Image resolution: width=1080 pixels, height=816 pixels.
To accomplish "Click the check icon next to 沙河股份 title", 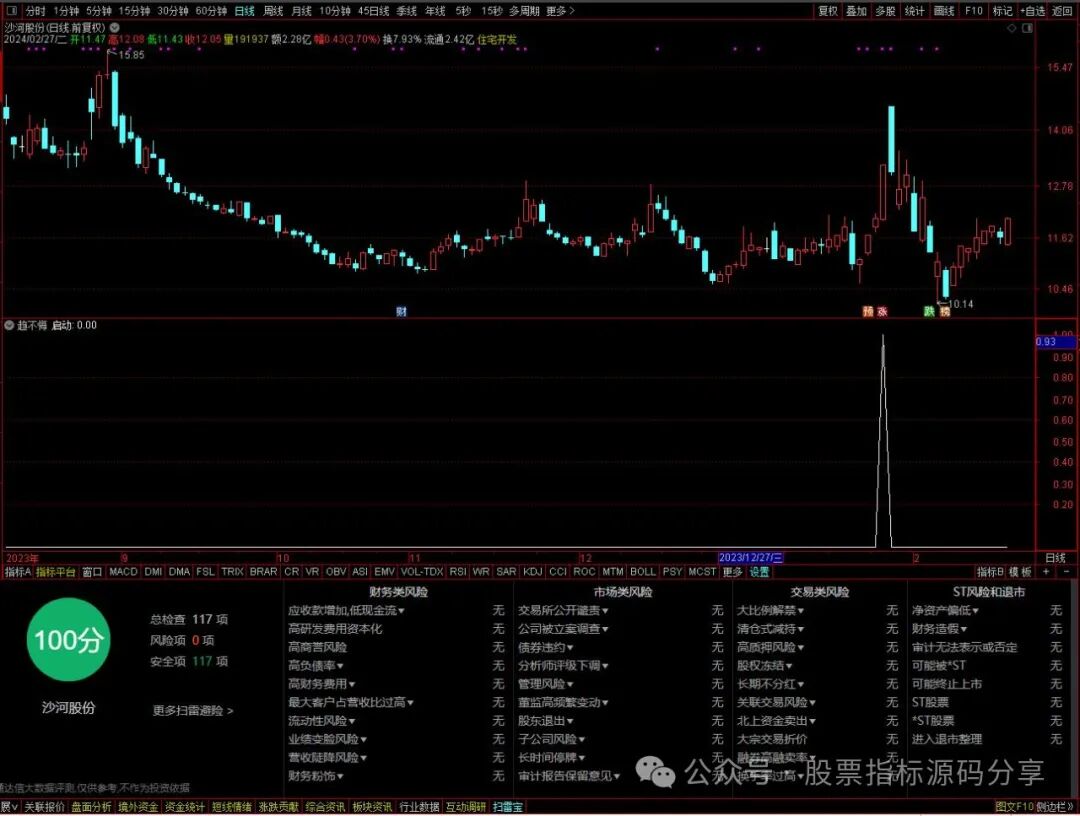I will [x=115, y=28].
